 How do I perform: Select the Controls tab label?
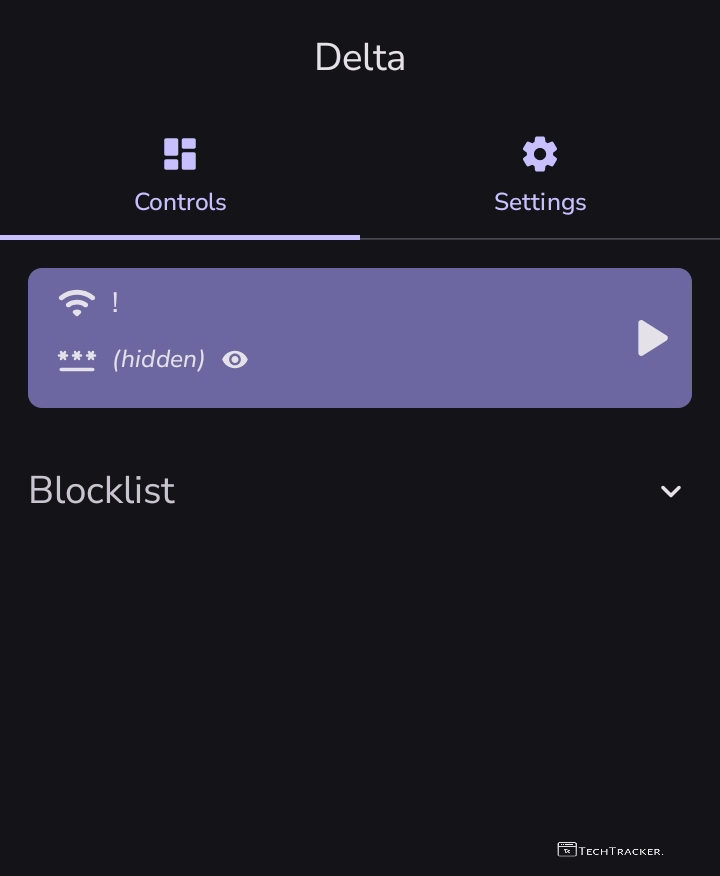coord(180,202)
